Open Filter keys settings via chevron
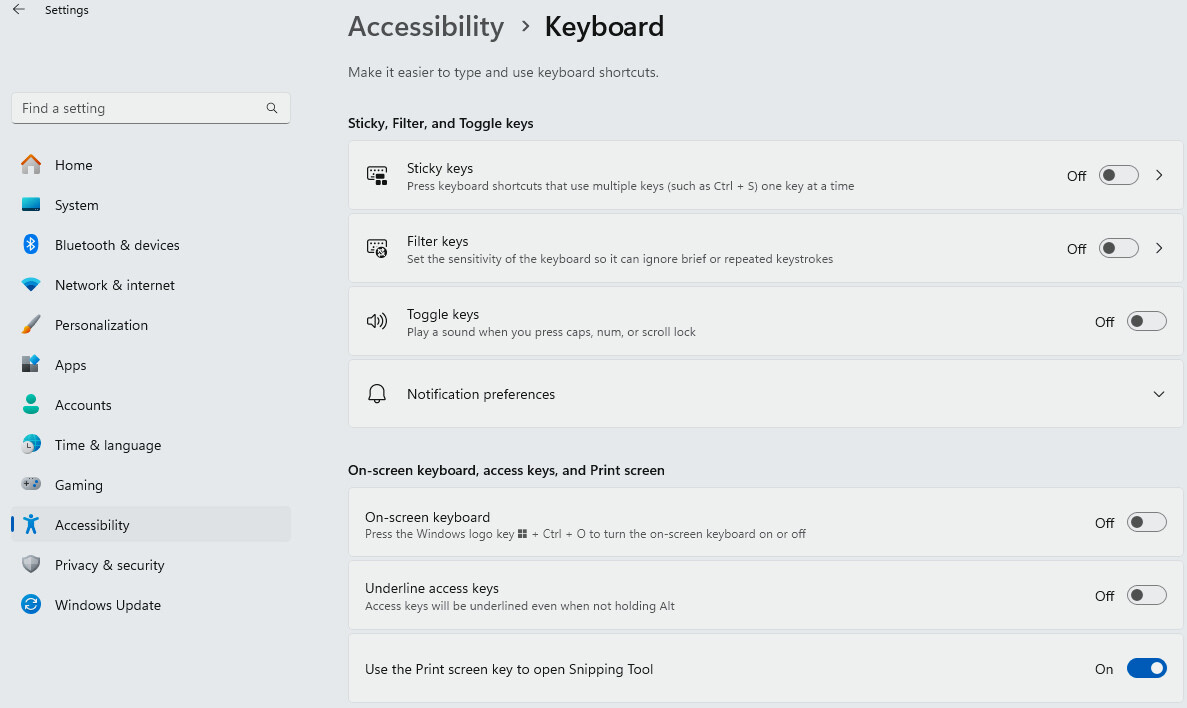Image resolution: width=1187 pixels, height=708 pixels. click(1159, 248)
